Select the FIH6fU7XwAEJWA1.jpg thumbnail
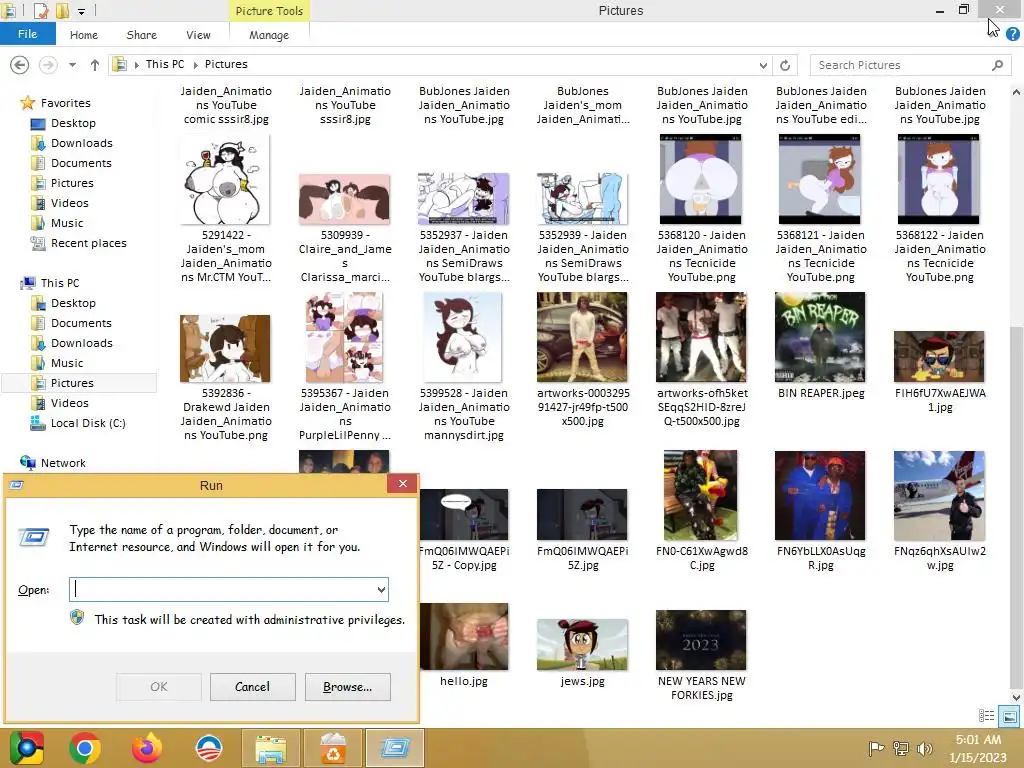Screen dimensions: 1024x768 tap(939, 357)
